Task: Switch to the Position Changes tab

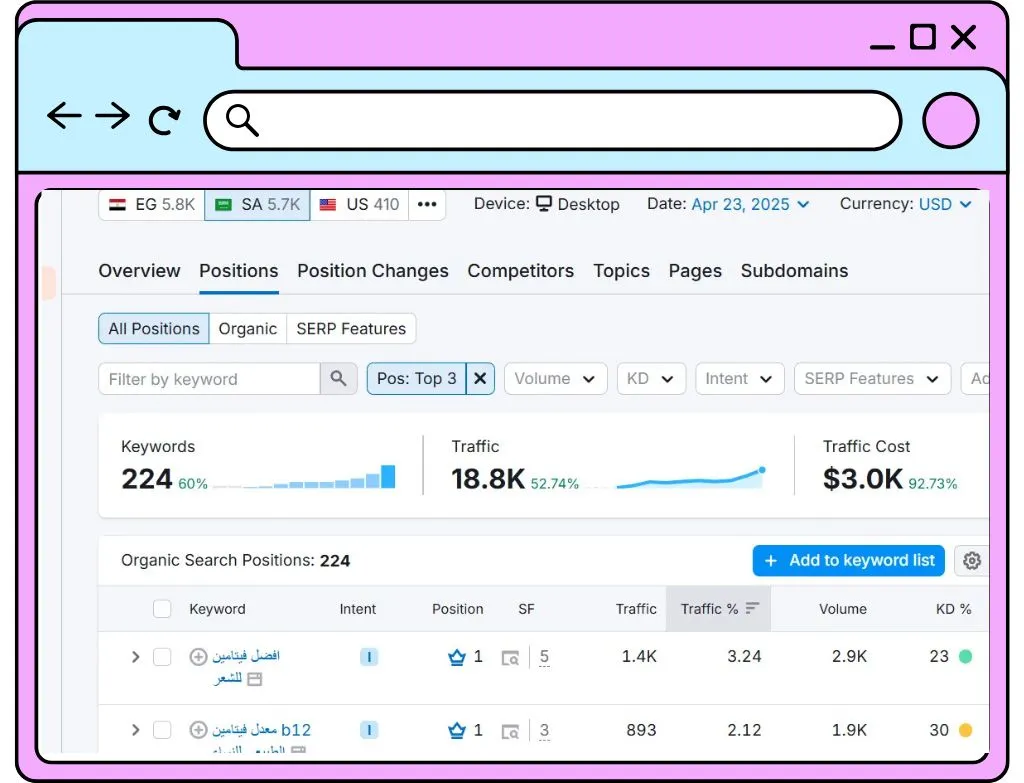Action: coord(373,271)
